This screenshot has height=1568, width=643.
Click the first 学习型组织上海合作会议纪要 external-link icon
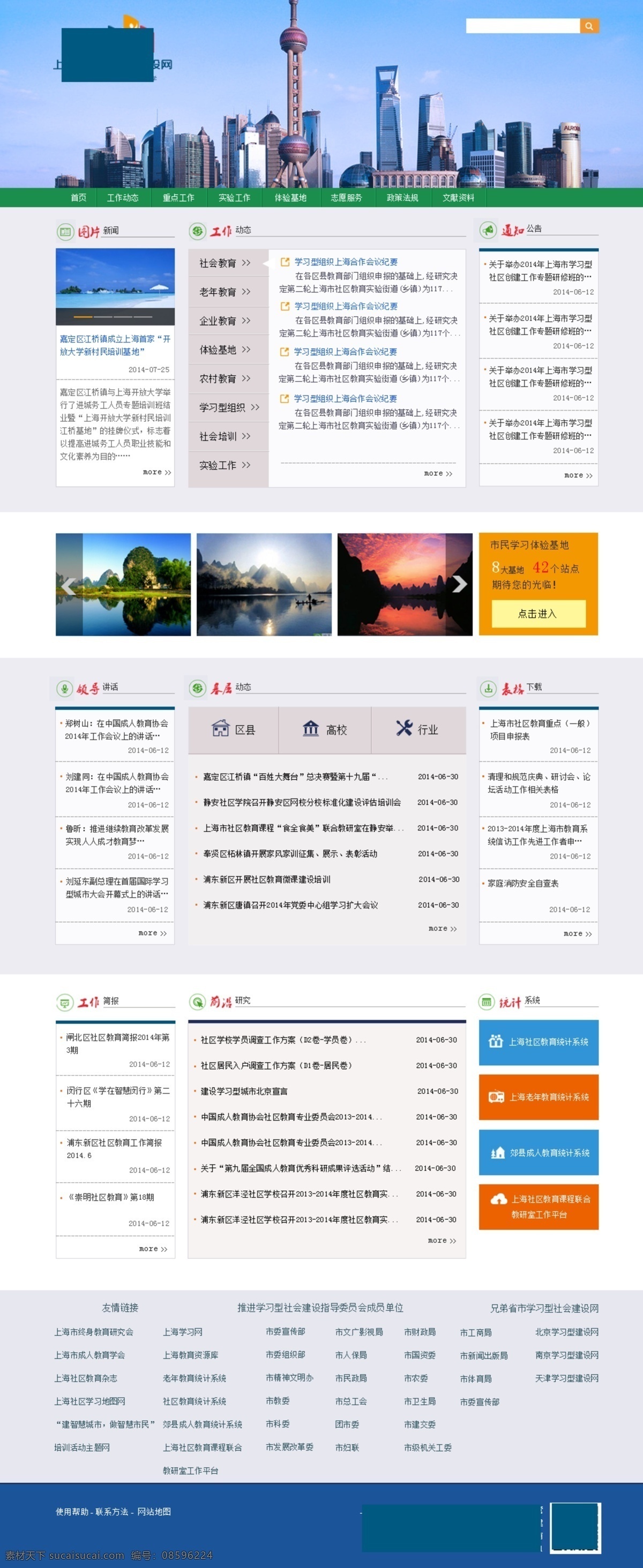(285, 262)
